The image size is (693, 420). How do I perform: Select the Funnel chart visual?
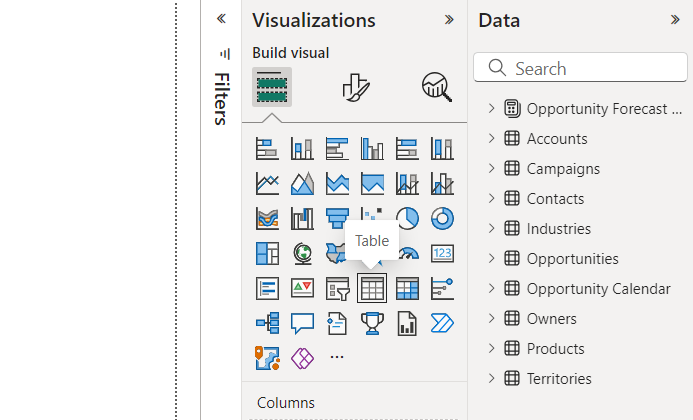point(337,219)
